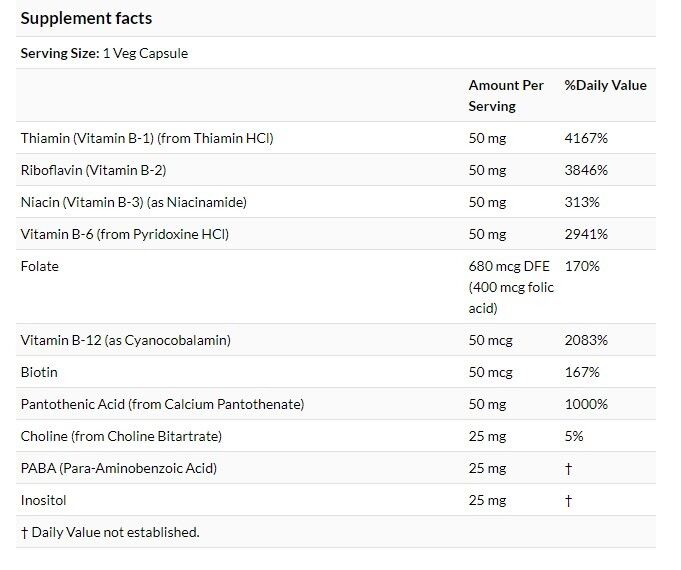
Task: Click the Supplement facts heading
Action: (86, 18)
